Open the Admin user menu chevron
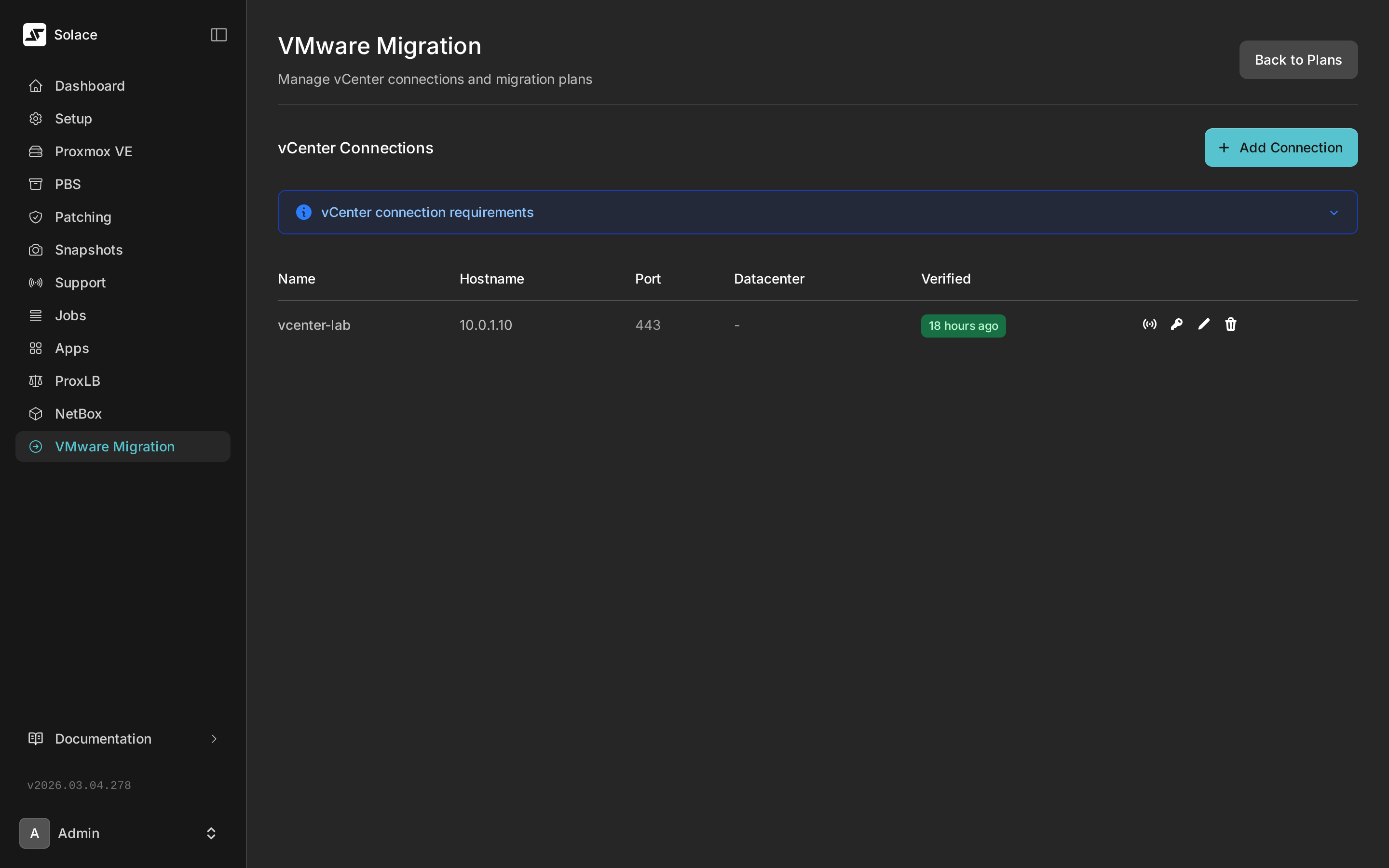This screenshot has width=1389, height=868. [211, 833]
